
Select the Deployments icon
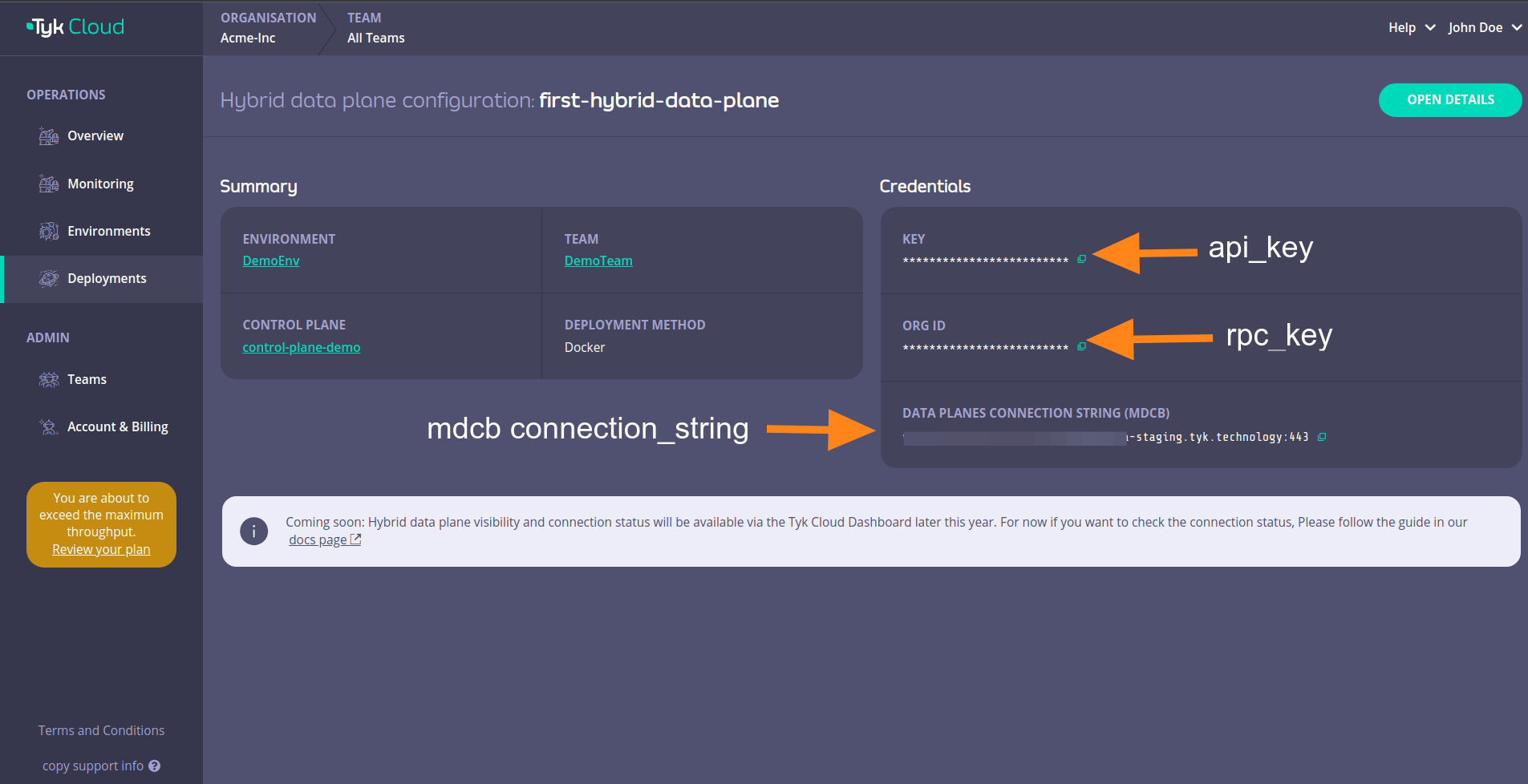click(48, 278)
